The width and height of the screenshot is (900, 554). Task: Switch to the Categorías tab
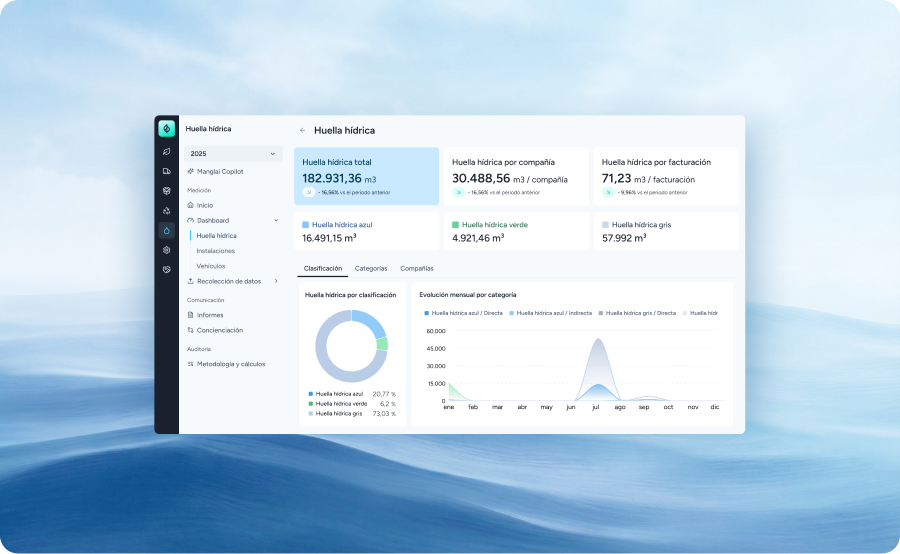(x=371, y=268)
